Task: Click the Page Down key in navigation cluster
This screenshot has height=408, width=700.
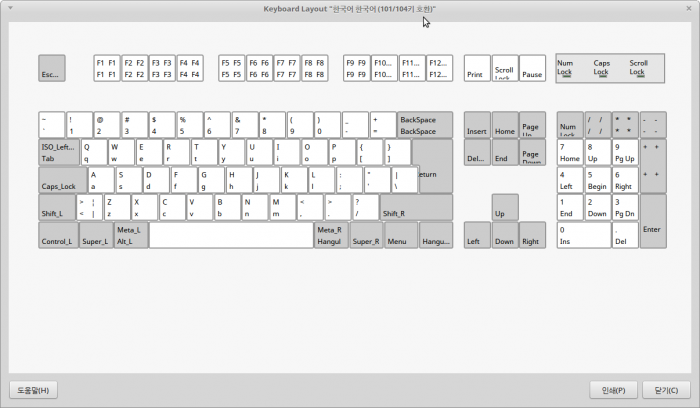Action: click(532, 152)
